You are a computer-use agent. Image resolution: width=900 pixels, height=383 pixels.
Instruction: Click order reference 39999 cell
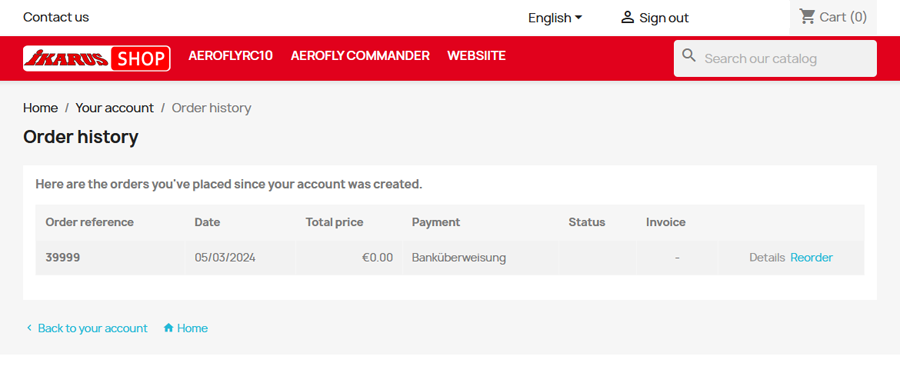point(110,258)
